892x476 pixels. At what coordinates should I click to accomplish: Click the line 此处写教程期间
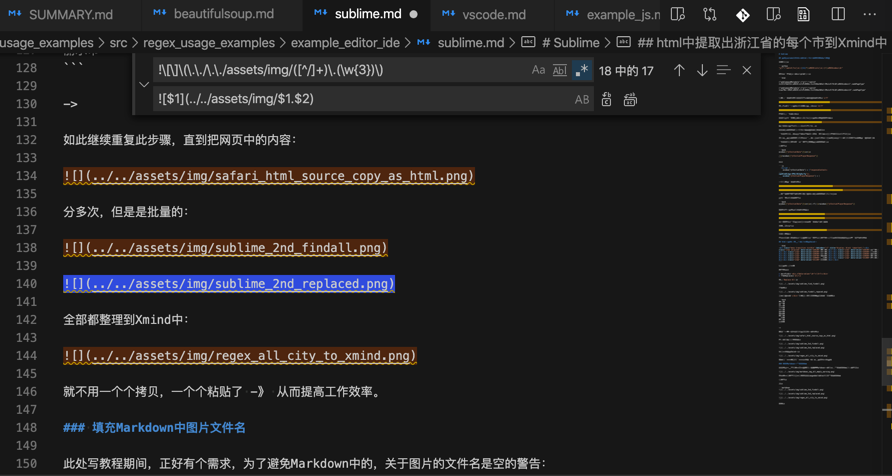304,463
